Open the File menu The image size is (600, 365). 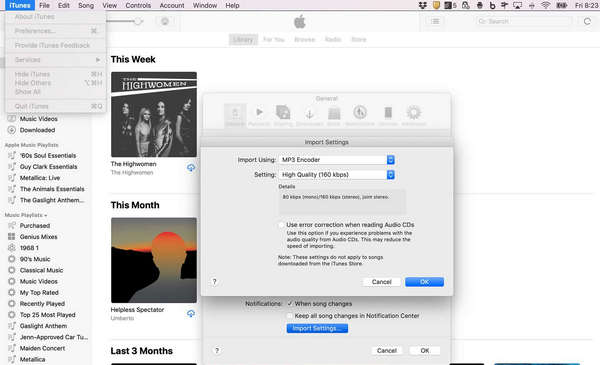(x=44, y=5)
